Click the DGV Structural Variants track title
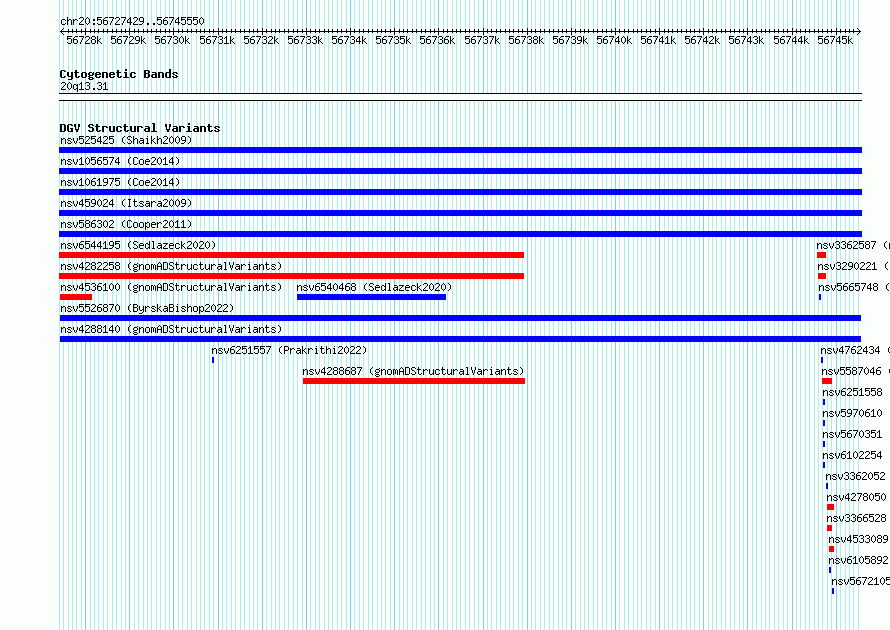The height and width of the screenshot is (630, 890). tap(140, 128)
